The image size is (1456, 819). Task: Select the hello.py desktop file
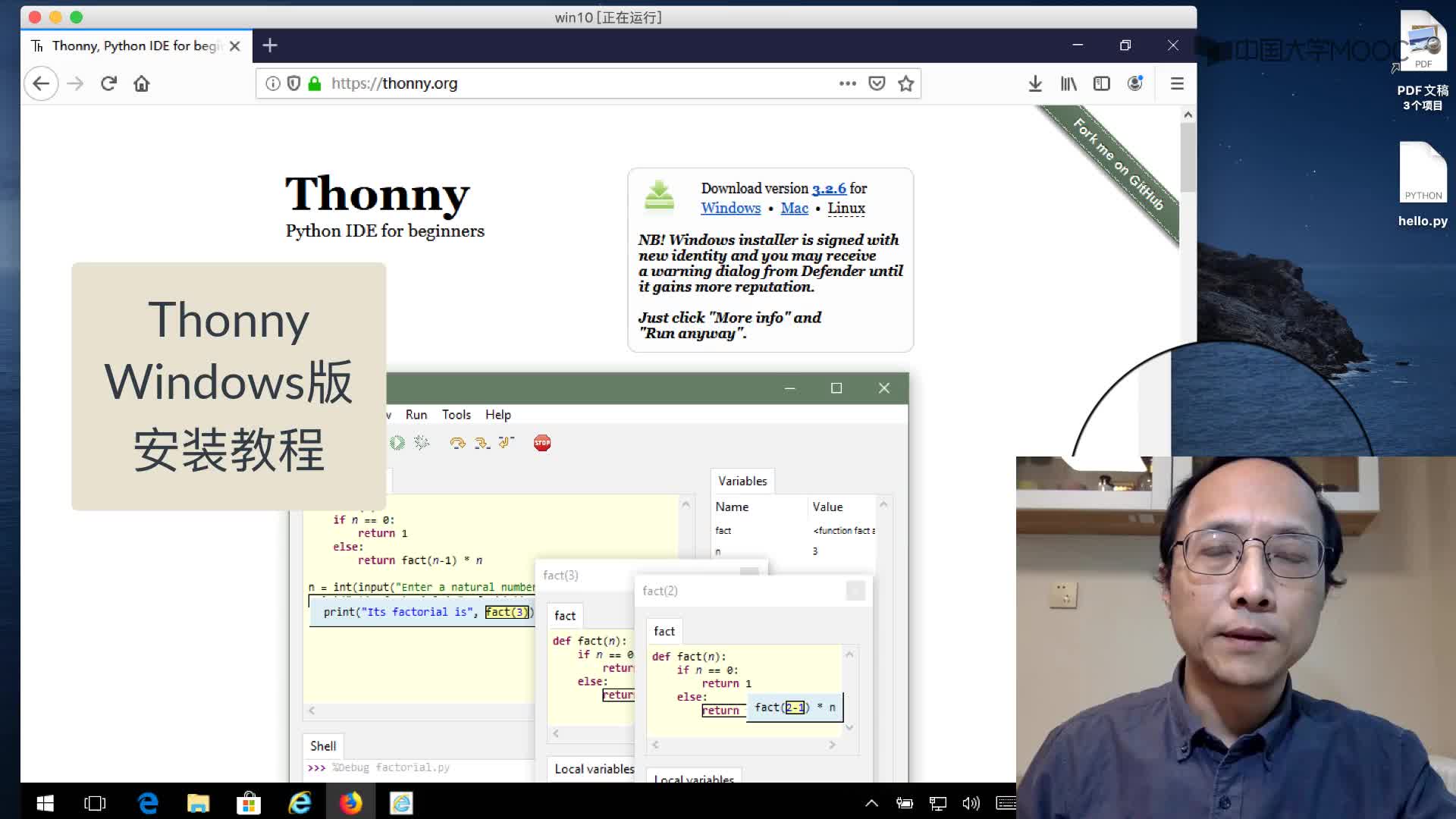(x=1423, y=185)
